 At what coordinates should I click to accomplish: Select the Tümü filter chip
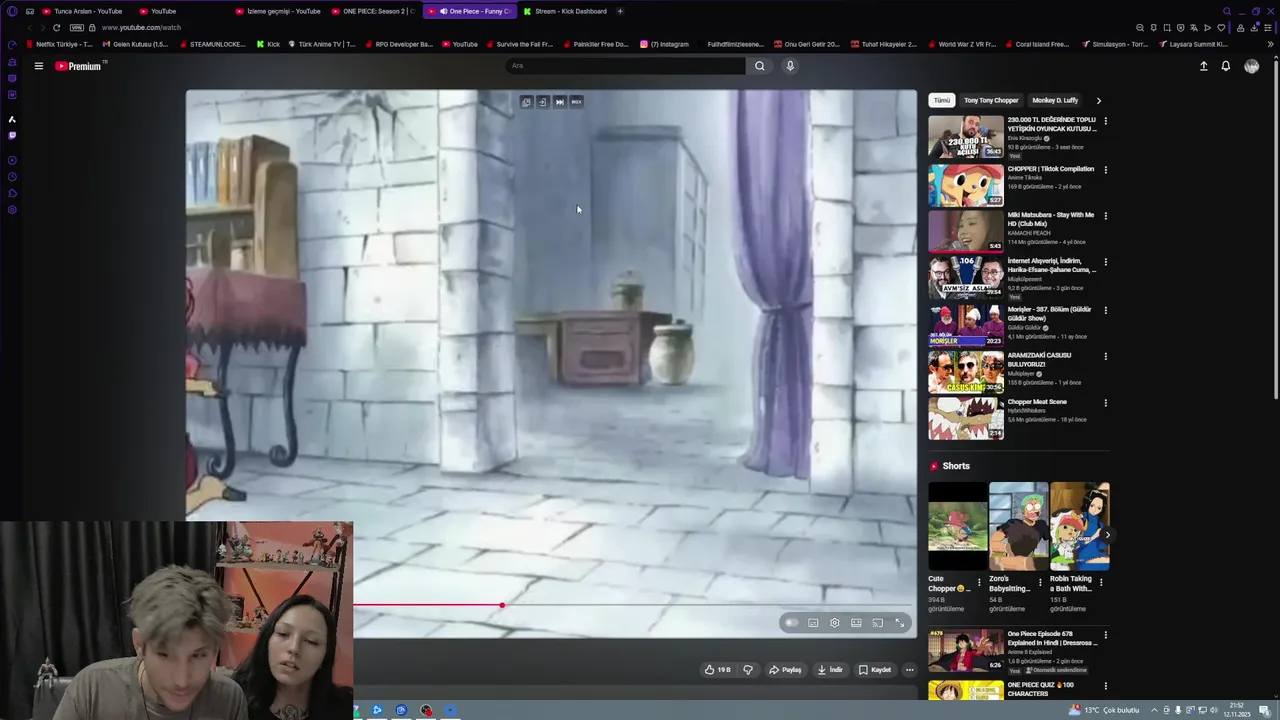coord(942,100)
